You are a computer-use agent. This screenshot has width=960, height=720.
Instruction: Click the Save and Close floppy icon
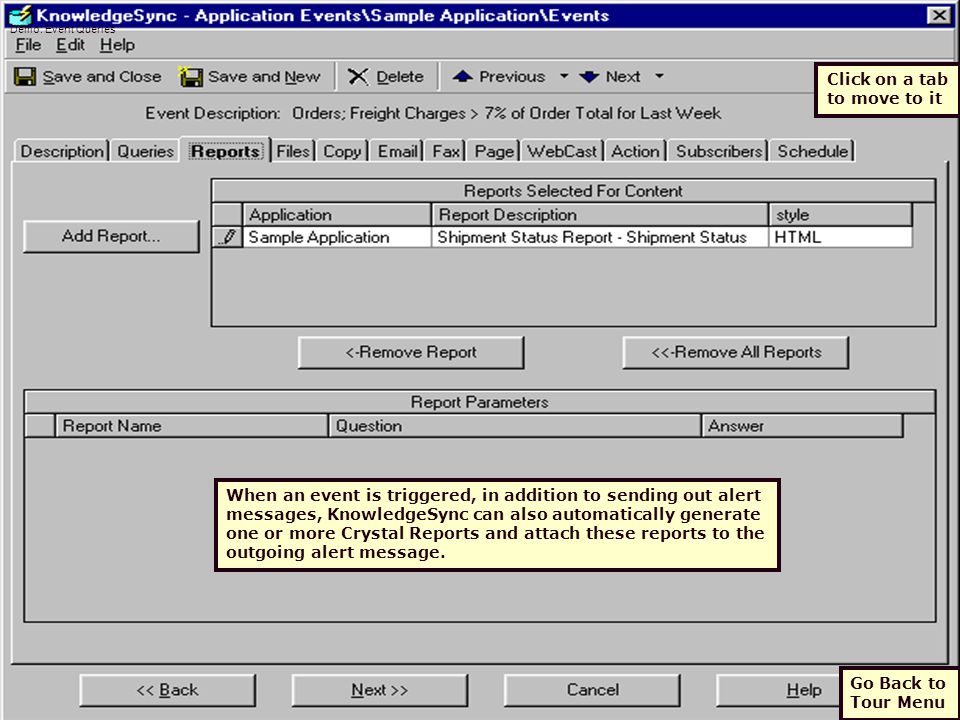coord(25,77)
